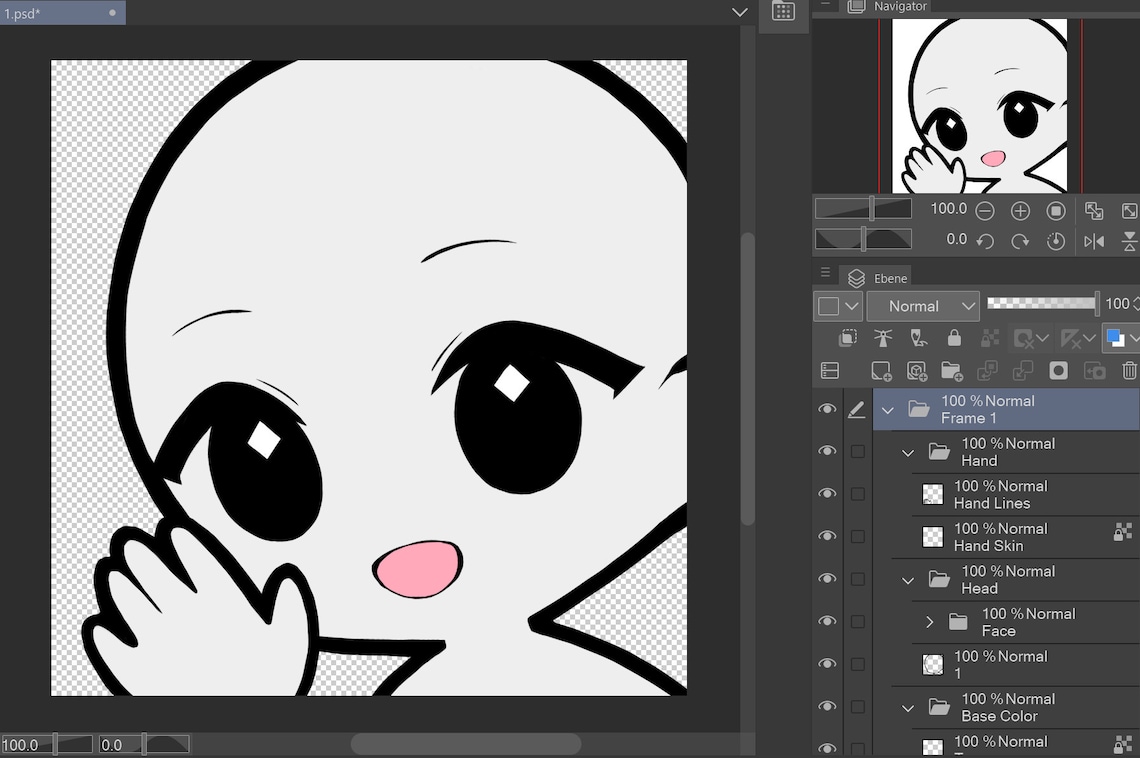The width and height of the screenshot is (1140, 758).
Task: Select the Clip to Layer Below icon
Action: click(848, 338)
